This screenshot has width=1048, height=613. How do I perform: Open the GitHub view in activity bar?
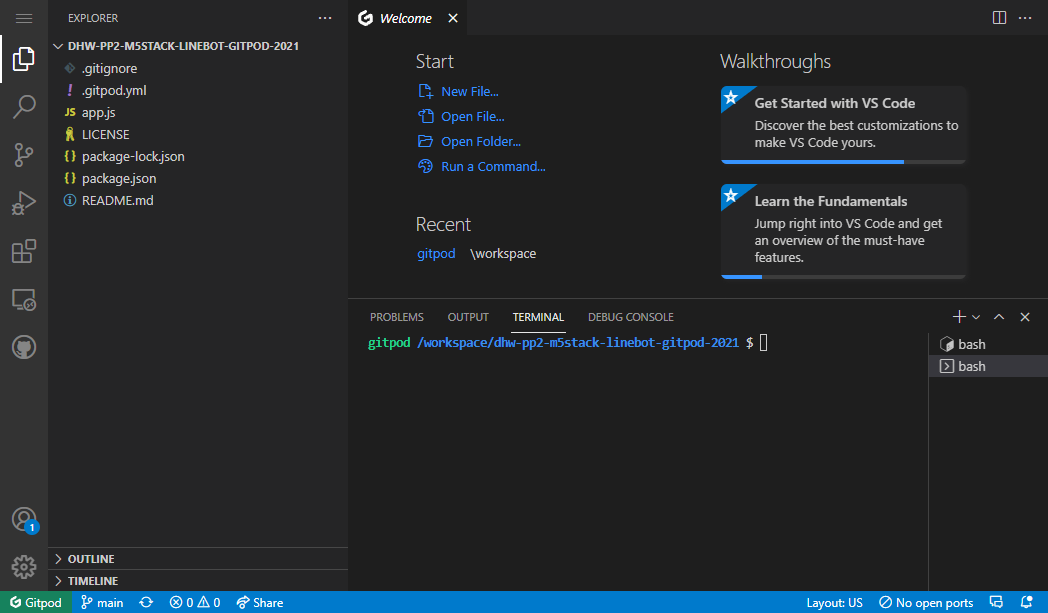tap(23, 348)
